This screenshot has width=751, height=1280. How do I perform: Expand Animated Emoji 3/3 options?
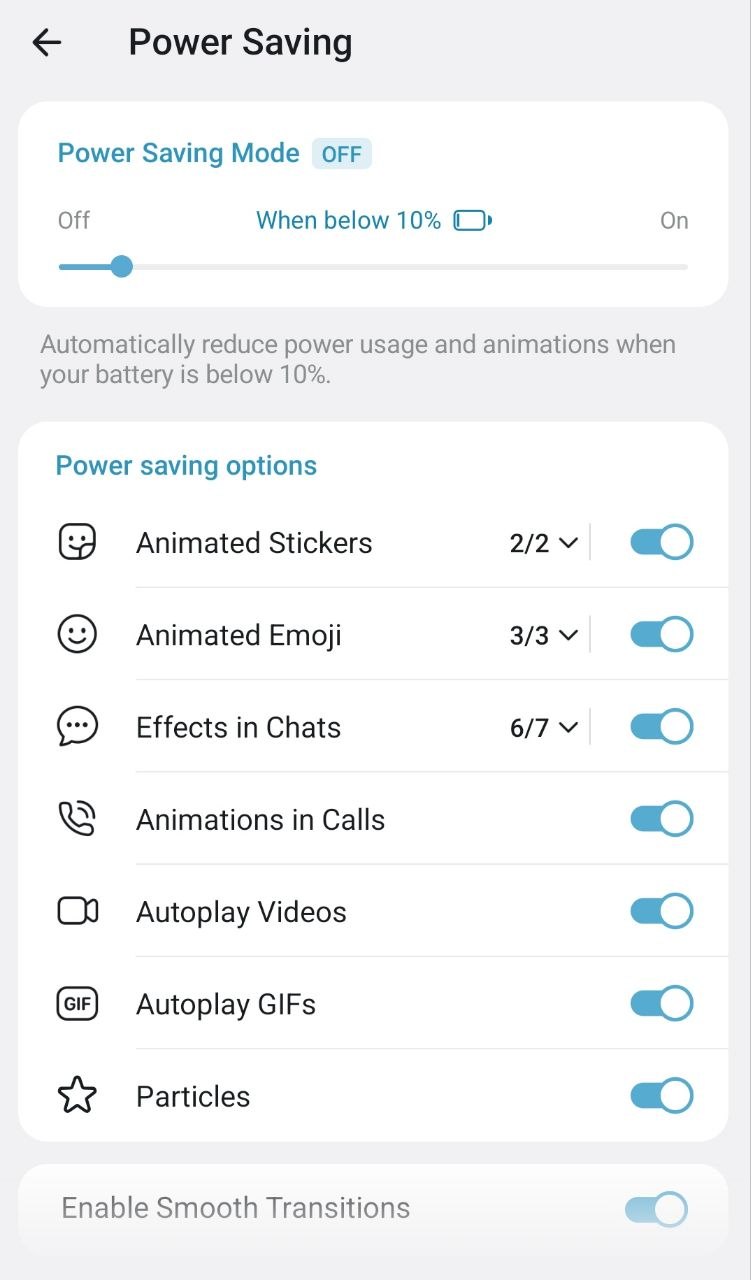544,635
